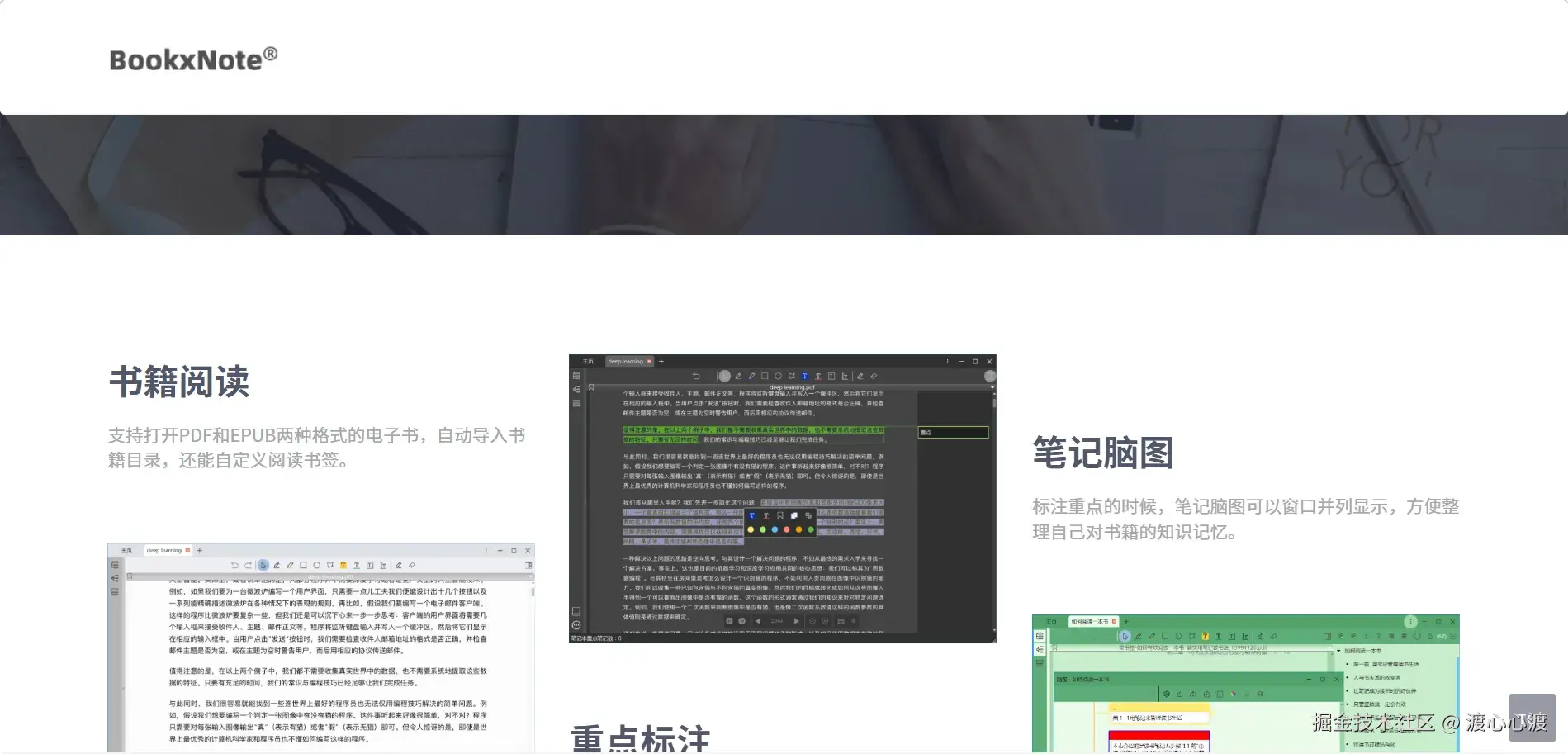Screen dimensions: 1568x754
Task: Click the underline T icon in the annotation popup
Action: (765, 515)
